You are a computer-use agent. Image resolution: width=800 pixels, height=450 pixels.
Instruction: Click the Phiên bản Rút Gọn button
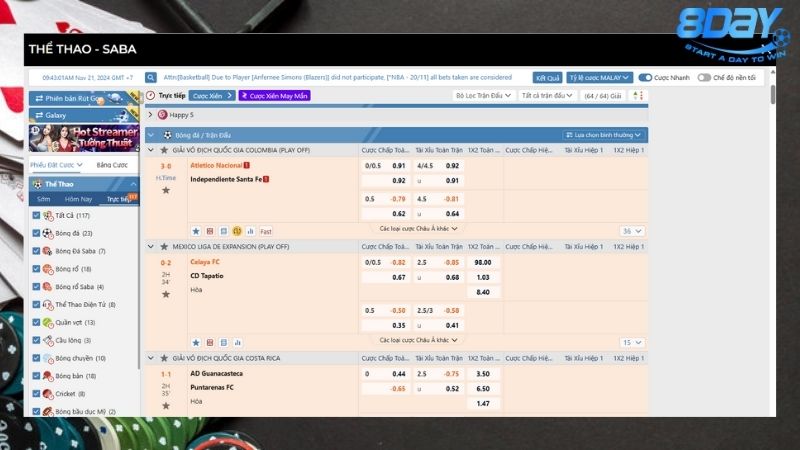(84, 98)
